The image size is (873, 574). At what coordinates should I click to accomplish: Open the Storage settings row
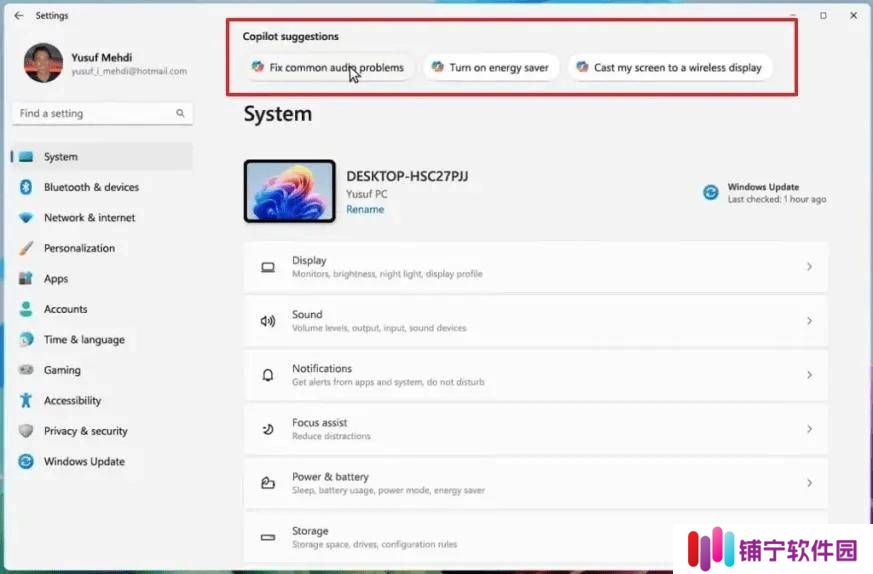click(x=536, y=537)
